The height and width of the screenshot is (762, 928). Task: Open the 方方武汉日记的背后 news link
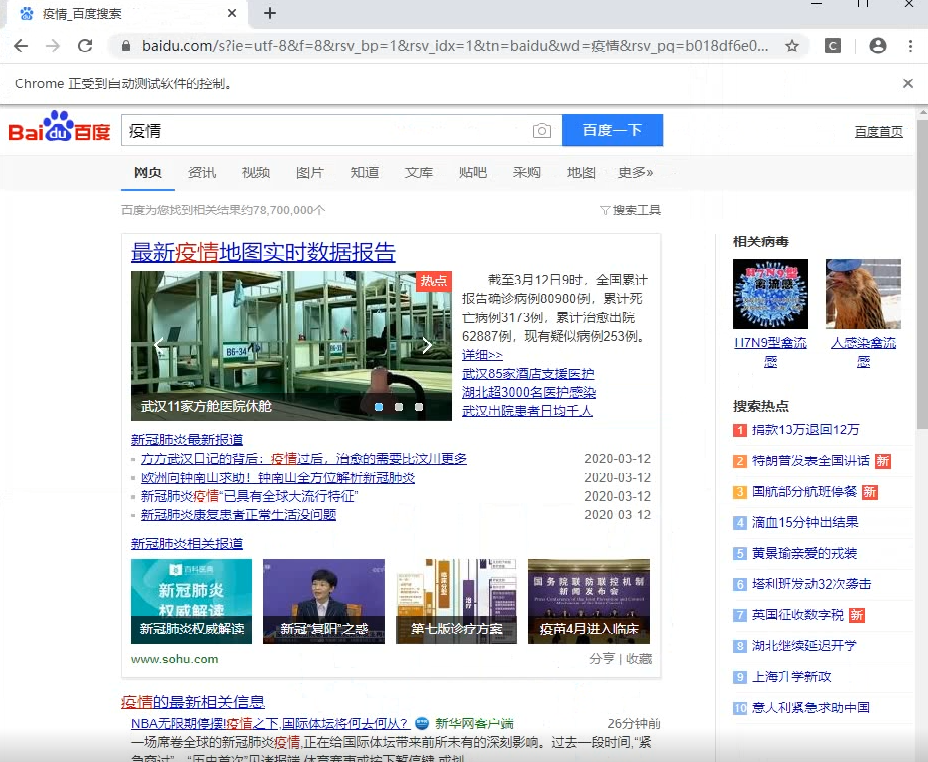pos(304,459)
